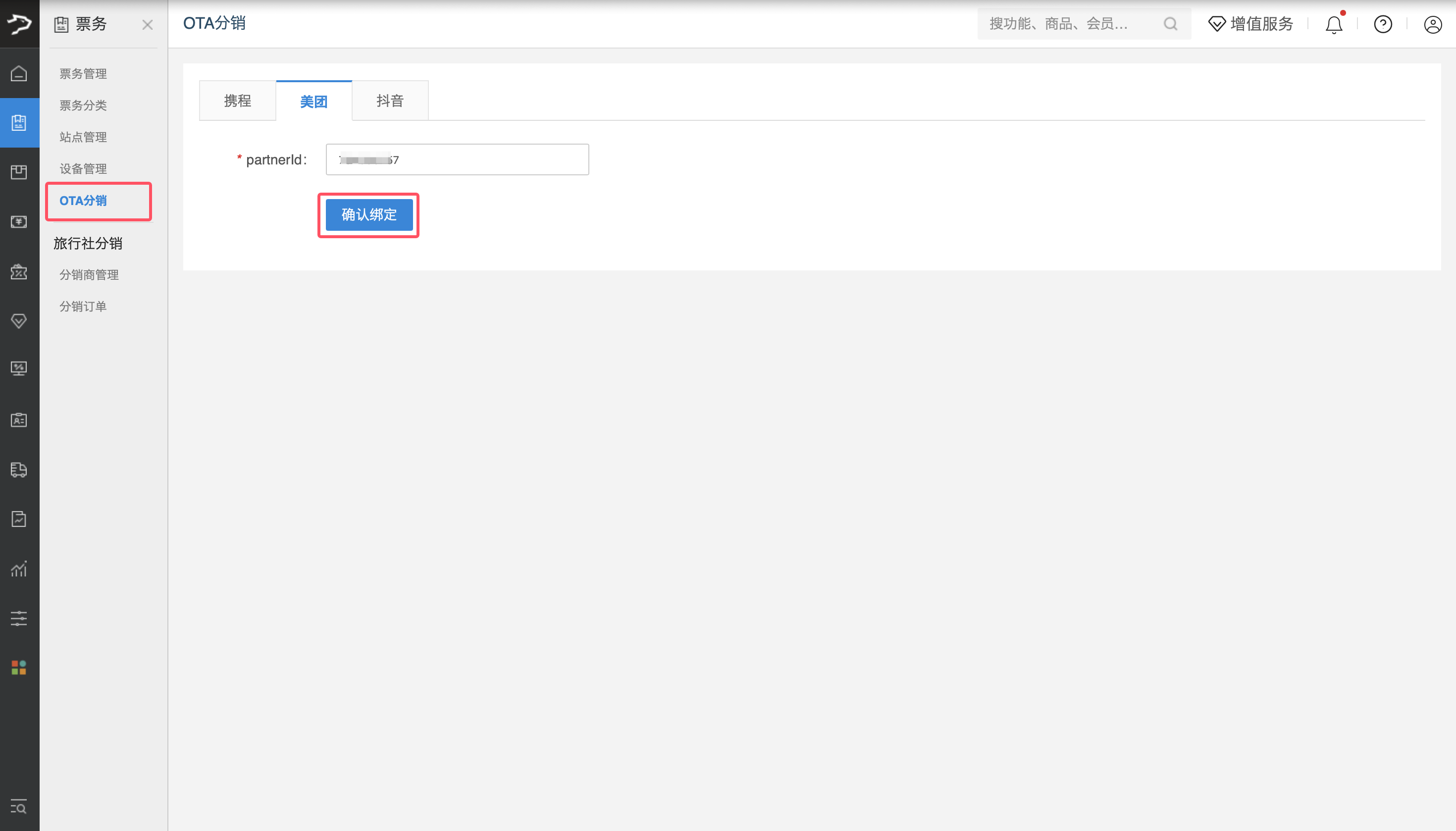The height and width of the screenshot is (831, 1456).
Task: Open 分销订单 in the side menu
Action: point(83,307)
